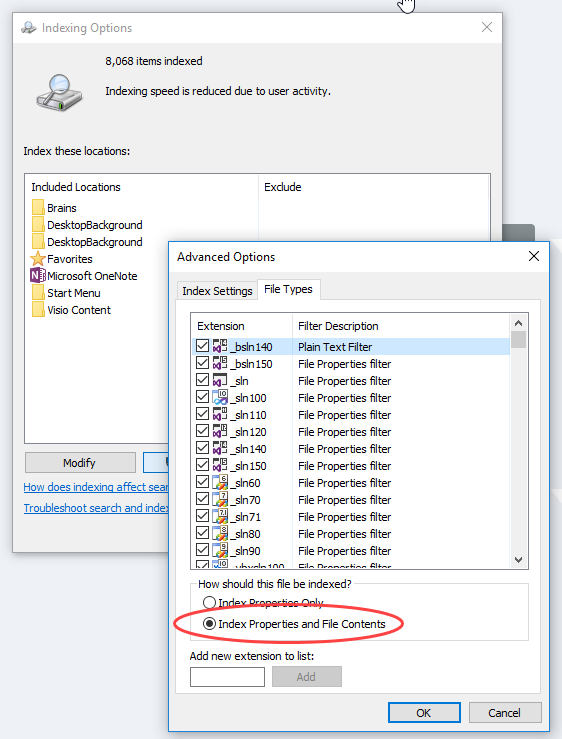Click the Brains folder icon
The image size is (562, 739).
click(38, 207)
